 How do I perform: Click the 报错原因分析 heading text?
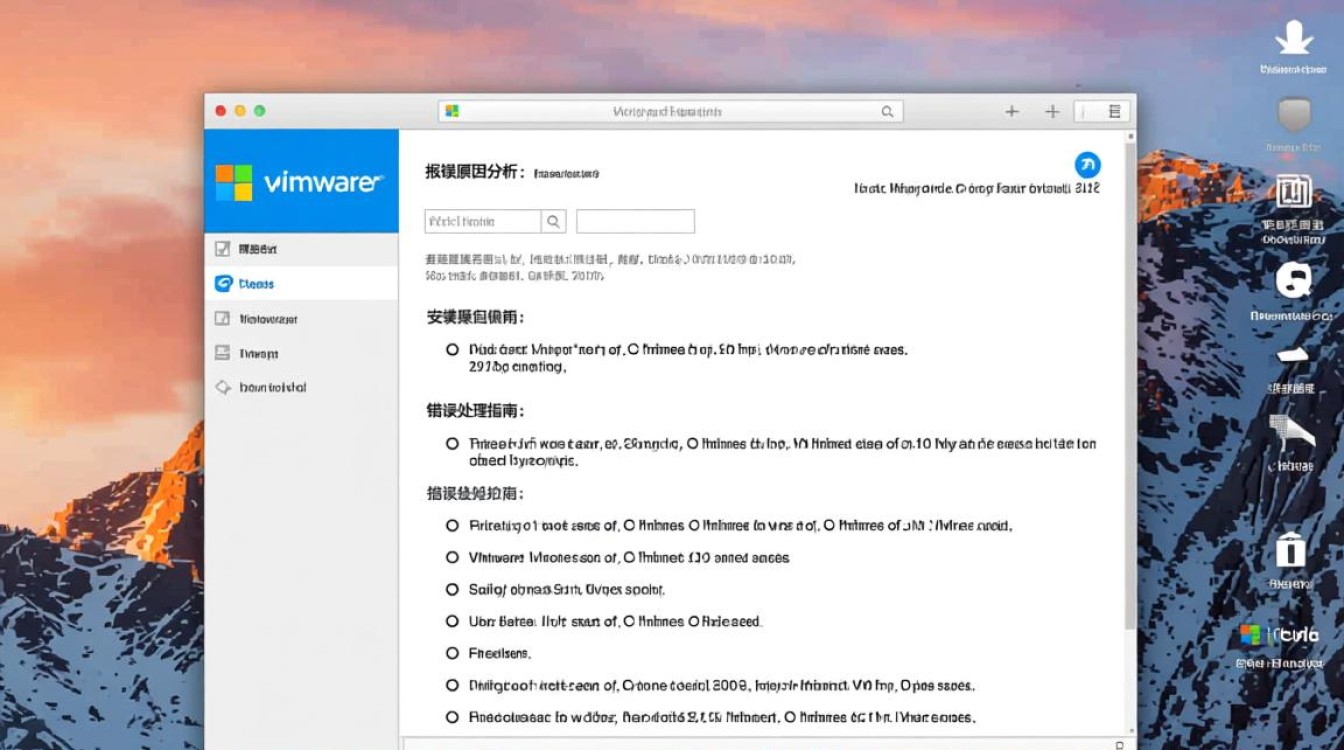475,172
